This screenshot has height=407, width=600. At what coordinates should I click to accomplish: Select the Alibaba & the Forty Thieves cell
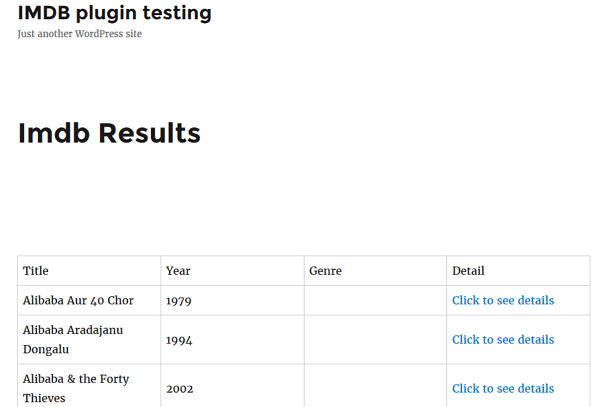89,386
